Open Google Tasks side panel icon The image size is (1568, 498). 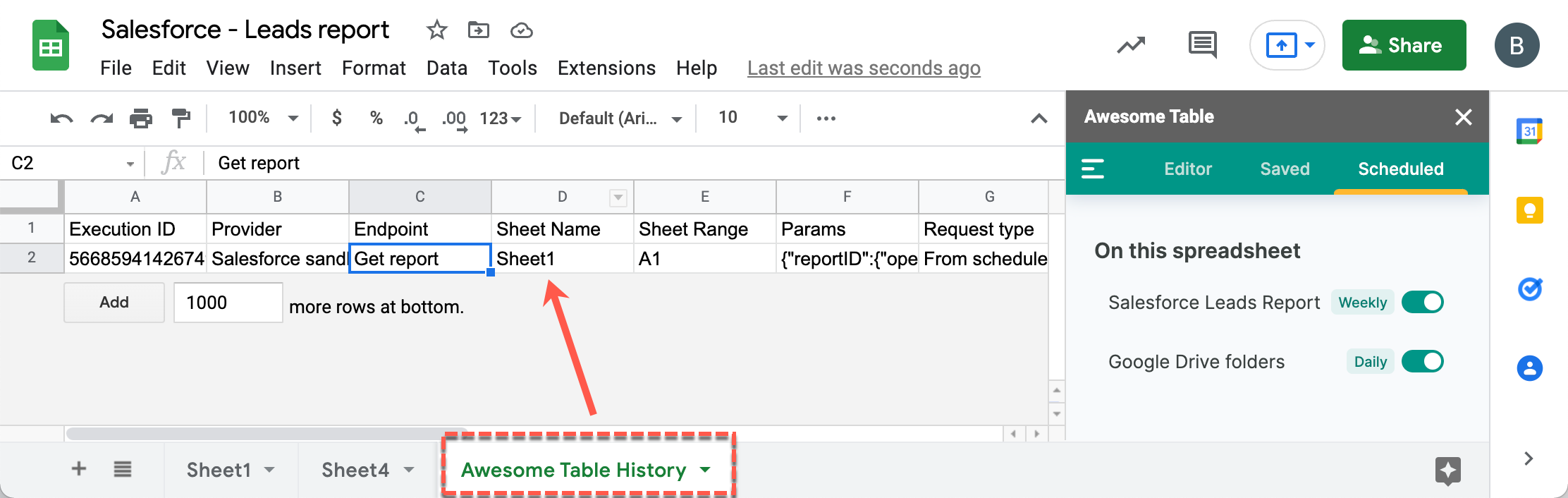coord(1529,289)
